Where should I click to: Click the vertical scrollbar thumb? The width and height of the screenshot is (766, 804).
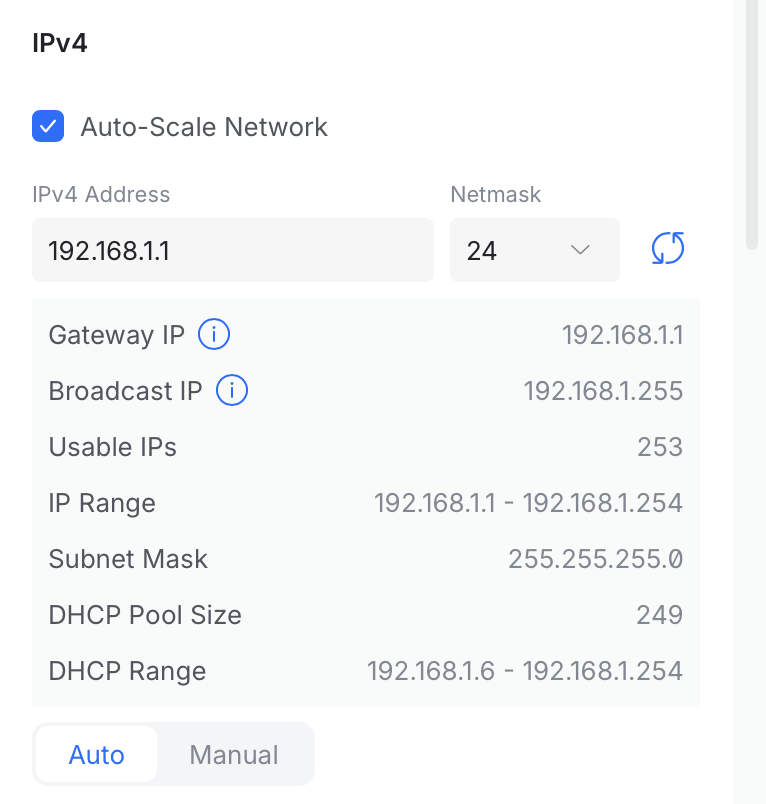pyautogui.click(x=752, y=123)
